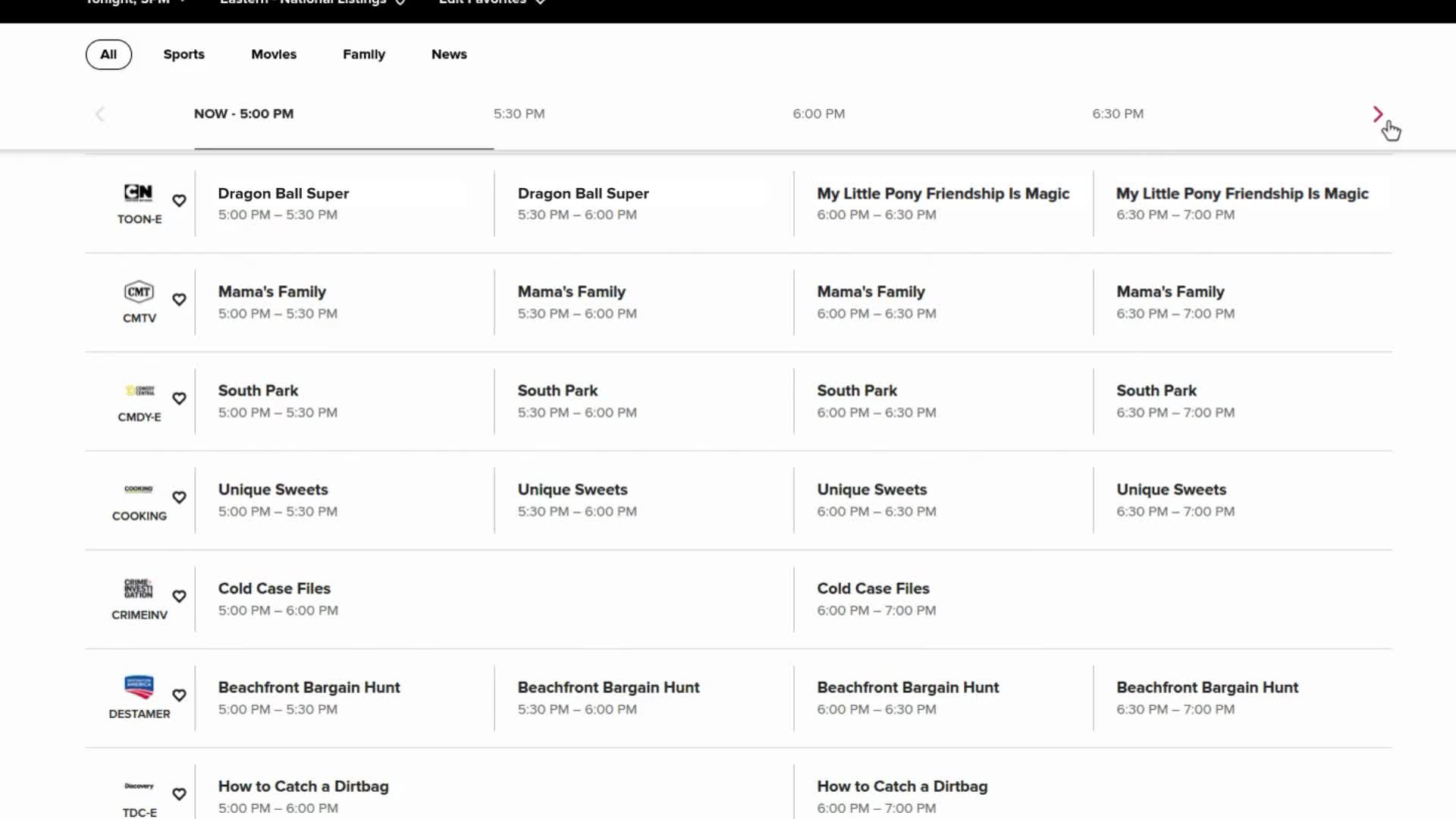Image resolution: width=1456 pixels, height=819 pixels.
Task: Favorite the TDC-E channel with heart
Action: click(x=179, y=794)
